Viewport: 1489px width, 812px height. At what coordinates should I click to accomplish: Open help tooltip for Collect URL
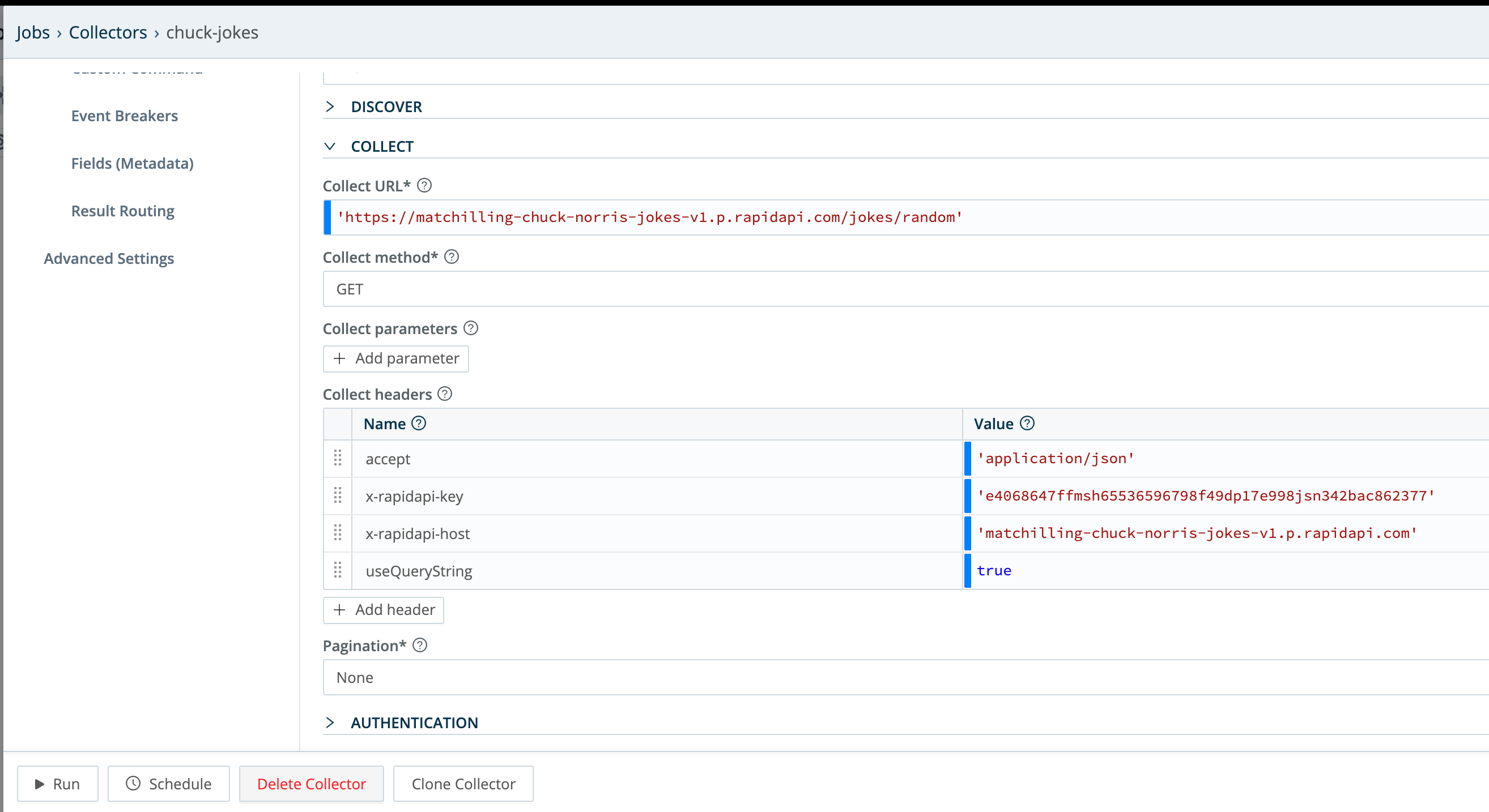pyautogui.click(x=424, y=185)
